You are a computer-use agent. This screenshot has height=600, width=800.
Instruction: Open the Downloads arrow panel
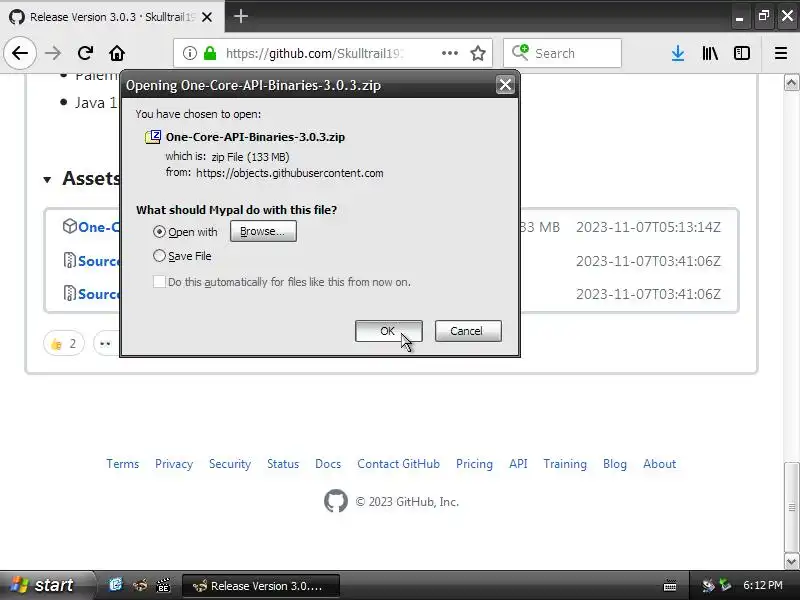pos(678,53)
